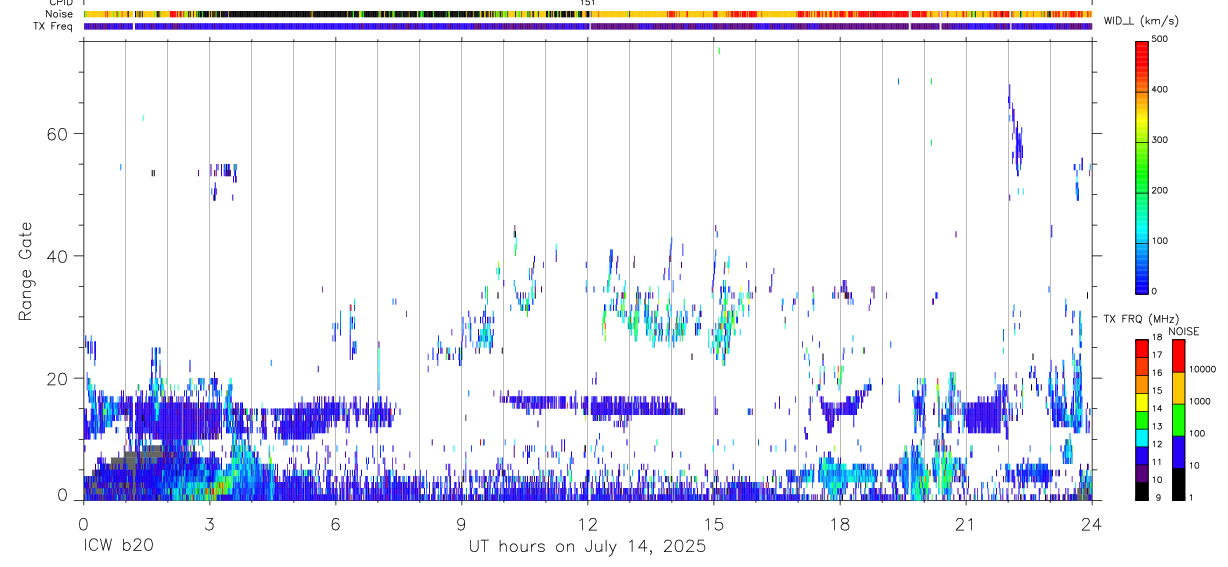This screenshot has width=1228, height=567.
Task: Click the 3 tick on UT hours axis
Action: [x=210, y=523]
